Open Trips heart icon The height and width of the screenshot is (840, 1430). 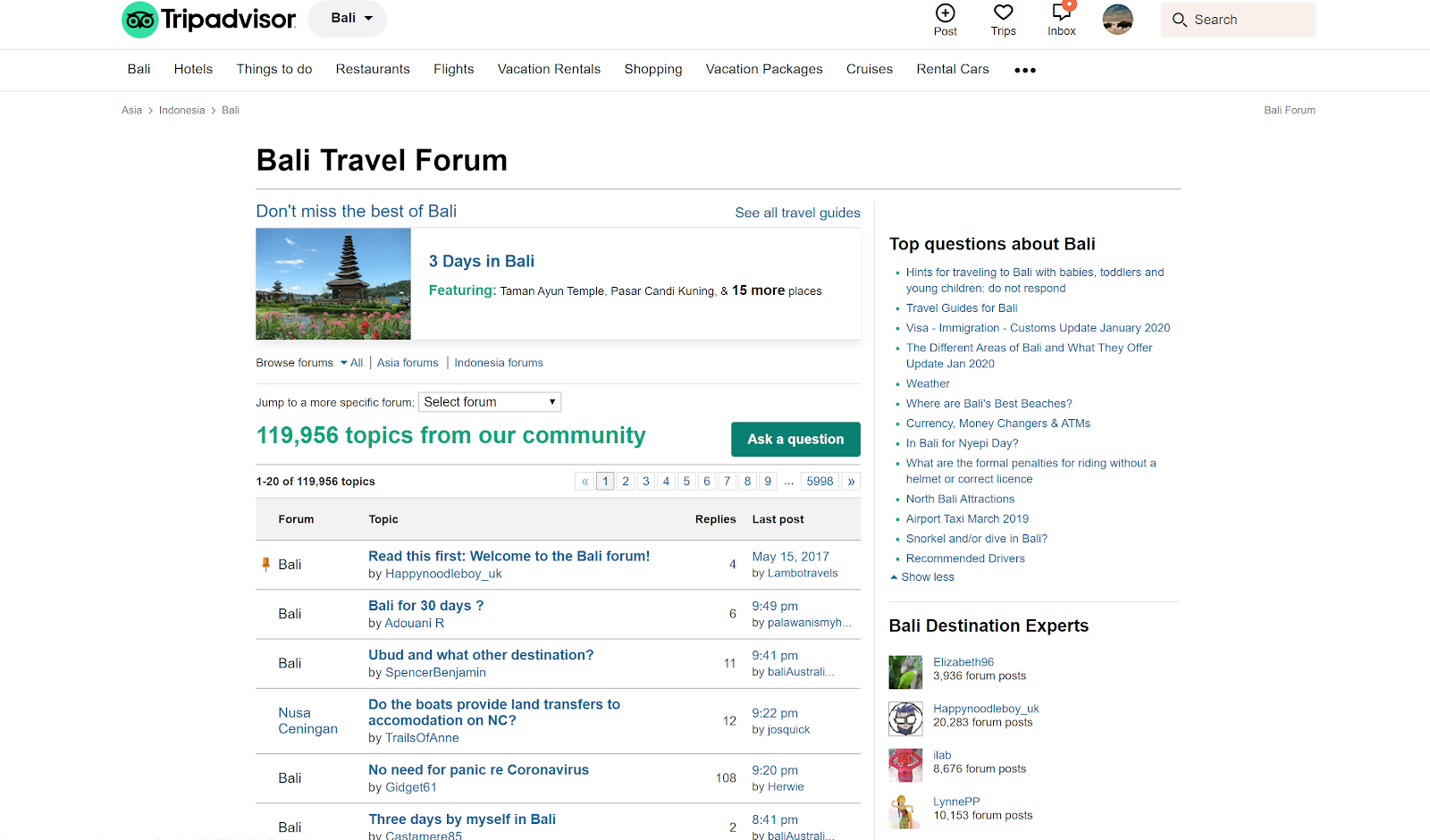pos(1004,13)
